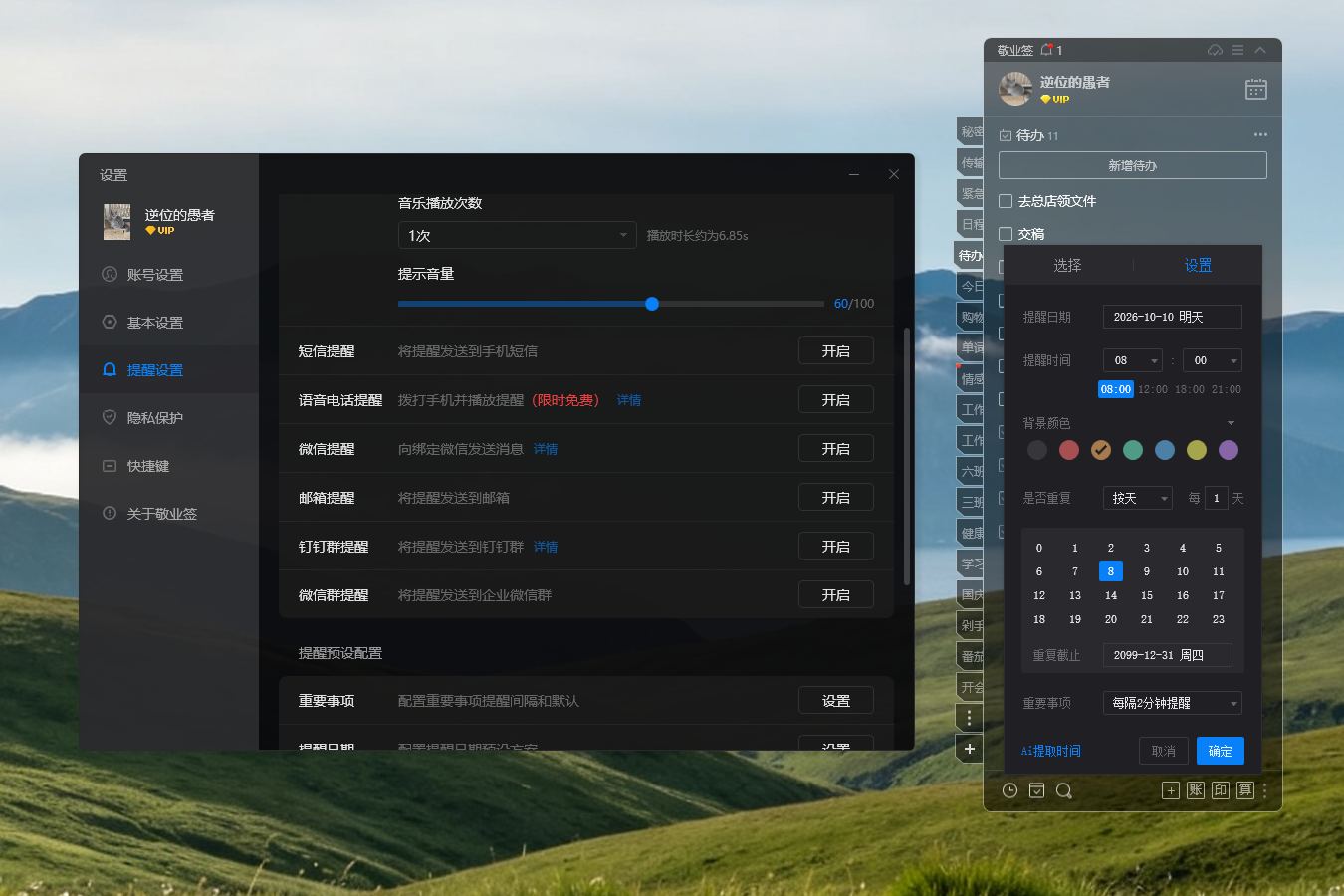Viewport: 1344px width, 896px height.
Task: Choose the red background color swatch
Action: (x=1069, y=450)
